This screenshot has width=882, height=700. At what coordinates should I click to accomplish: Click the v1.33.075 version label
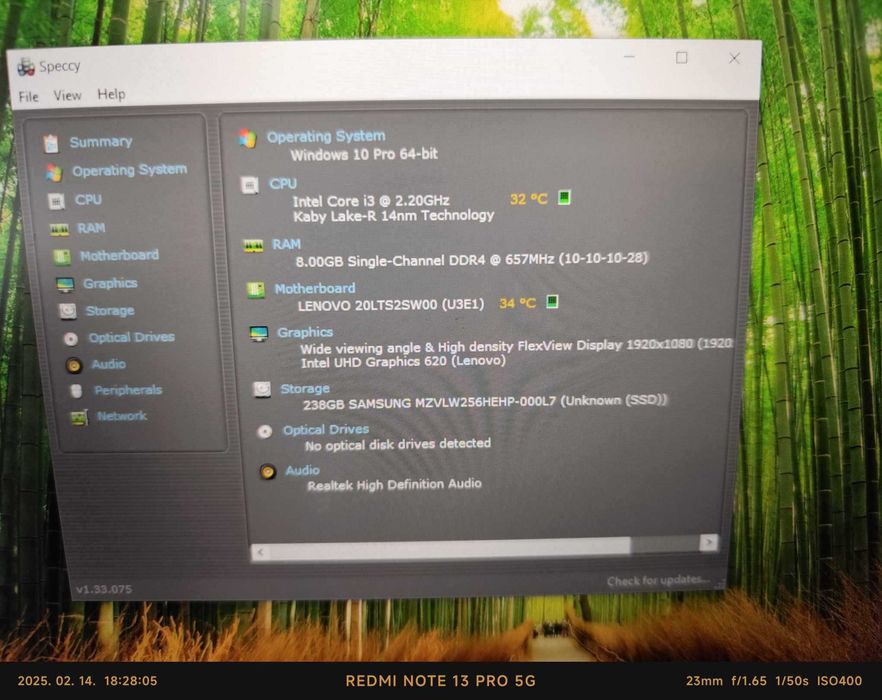click(104, 589)
